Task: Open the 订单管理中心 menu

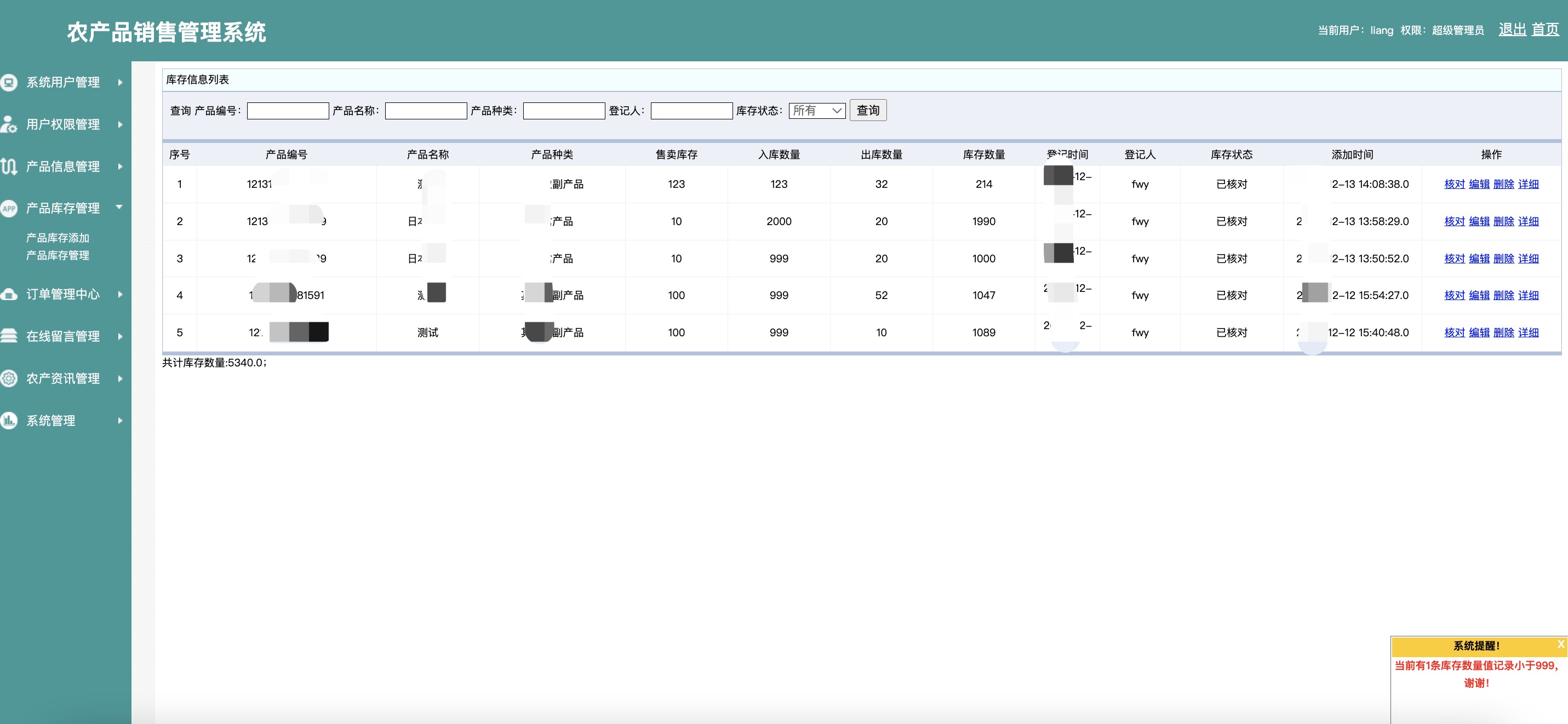Action: [62, 295]
